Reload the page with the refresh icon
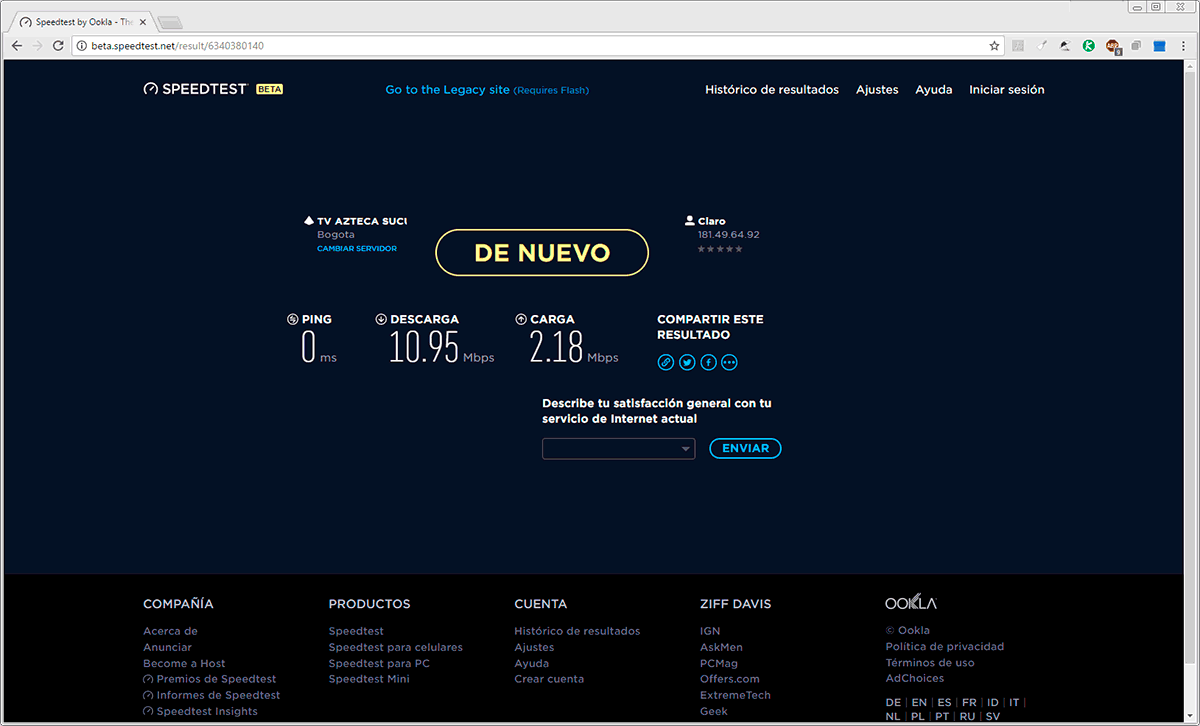The image size is (1200, 726). pos(58,46)
